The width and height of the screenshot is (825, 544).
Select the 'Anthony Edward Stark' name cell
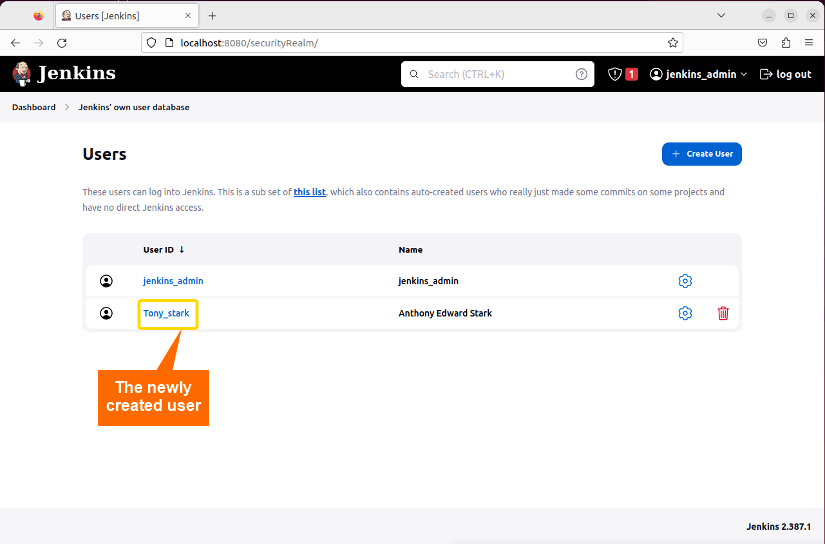click(445, 313)
